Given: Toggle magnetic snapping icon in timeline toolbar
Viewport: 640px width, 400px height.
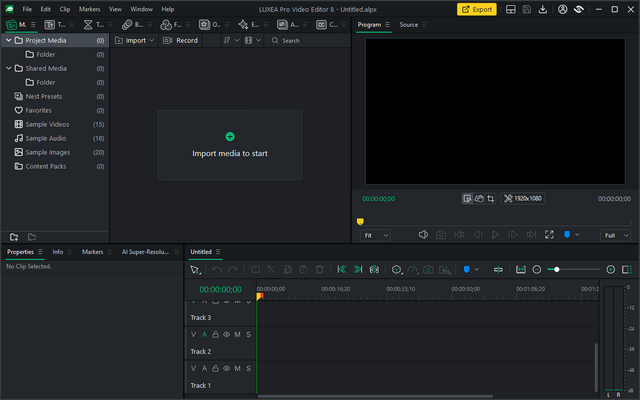Looking at the screenshot, I should (x=498, y=269).
